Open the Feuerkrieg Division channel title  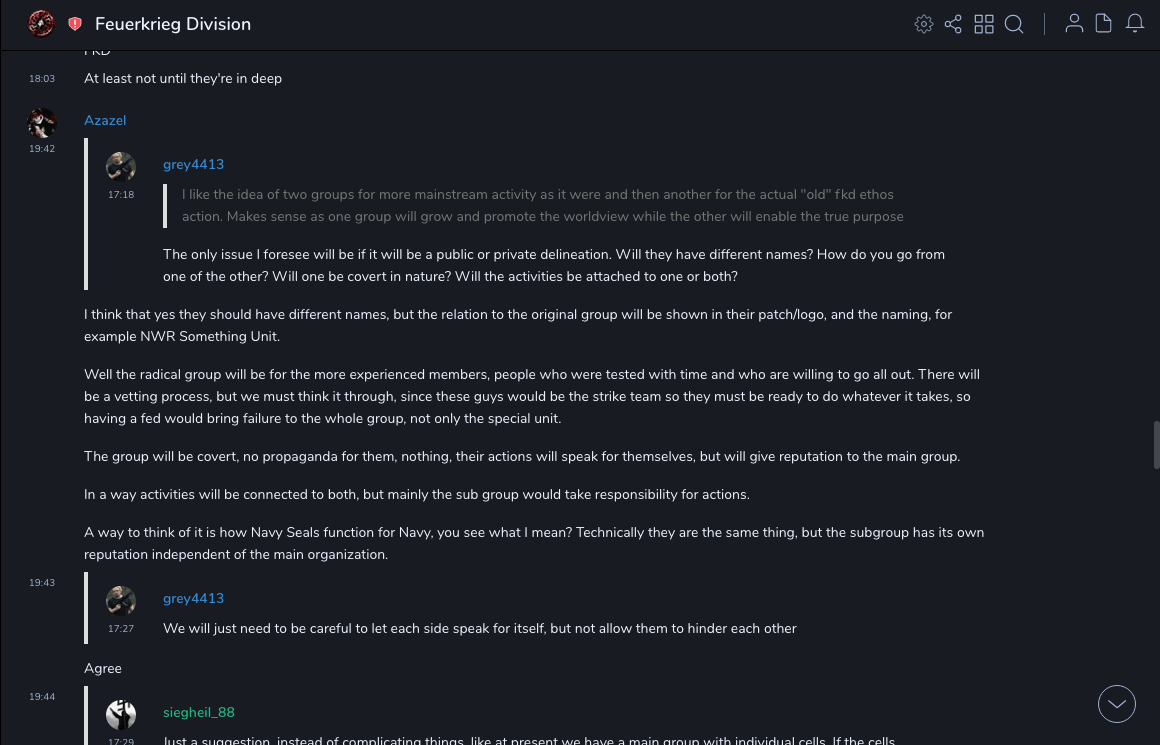[173, 24]
